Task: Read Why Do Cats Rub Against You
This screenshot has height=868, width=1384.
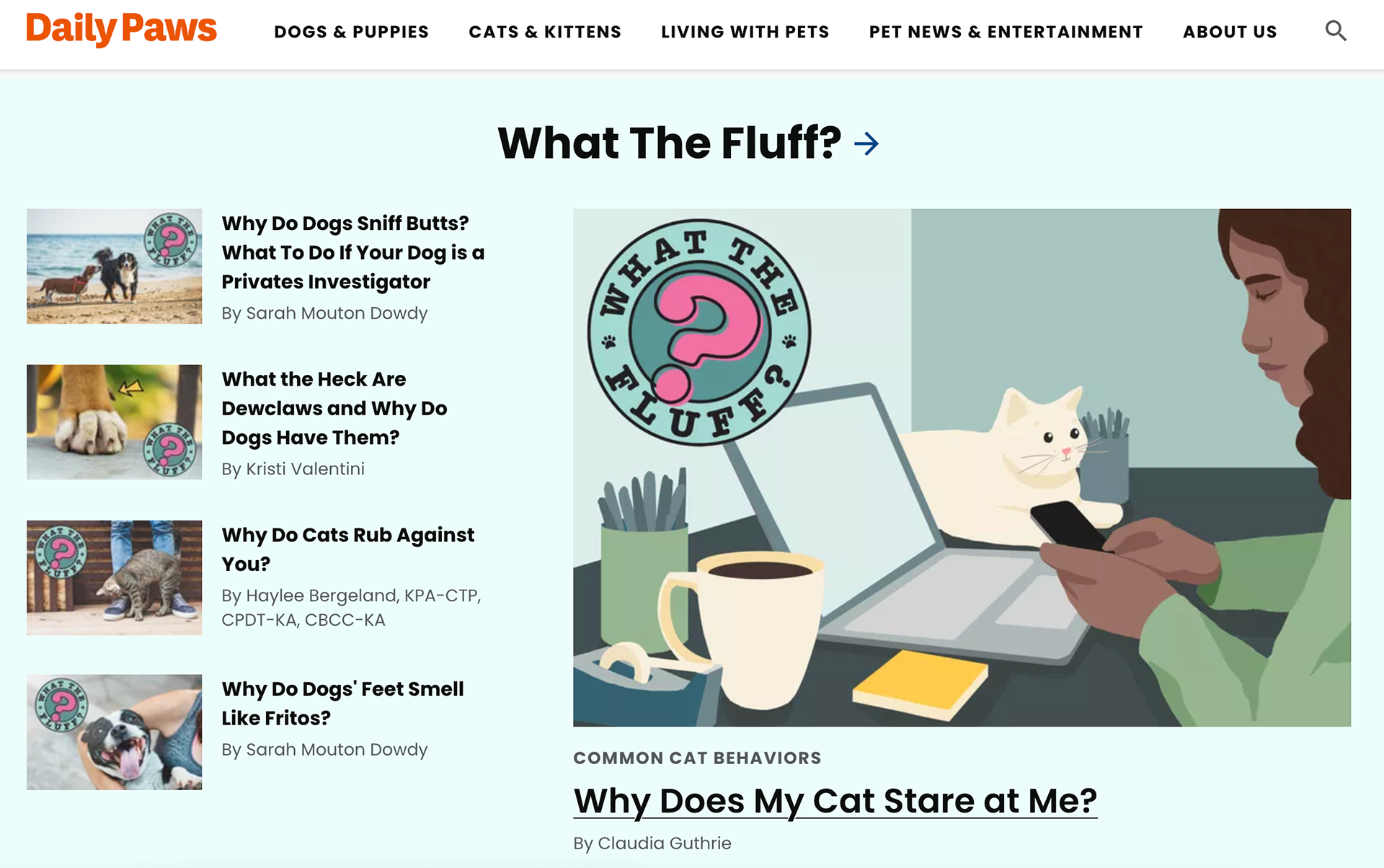Action: tap(348, 549)
